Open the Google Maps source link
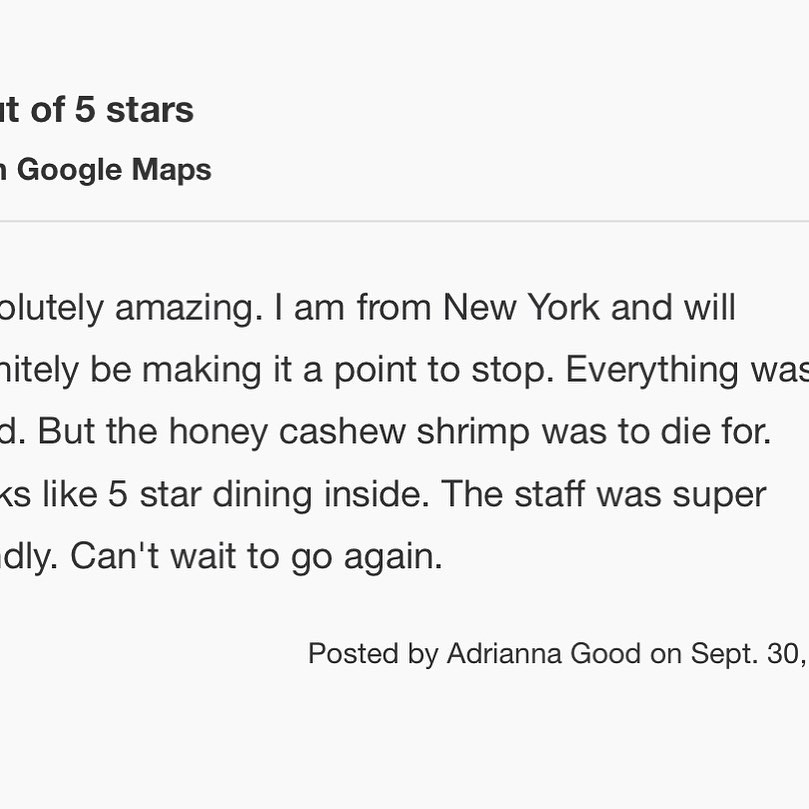 [113, 170]
